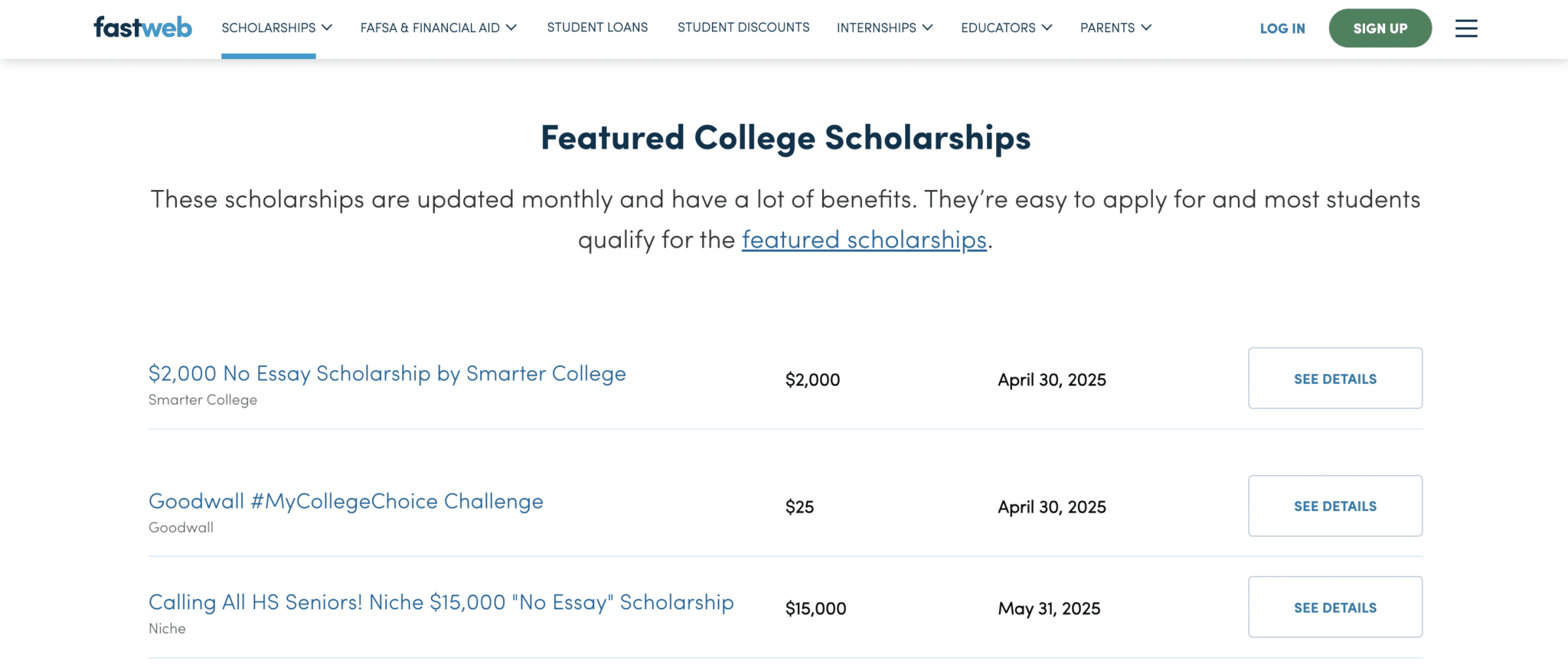Go to the STUDENT DISCOUNTS section
The height and width of the screenshot is (665, 1568).
click(743, 28)
